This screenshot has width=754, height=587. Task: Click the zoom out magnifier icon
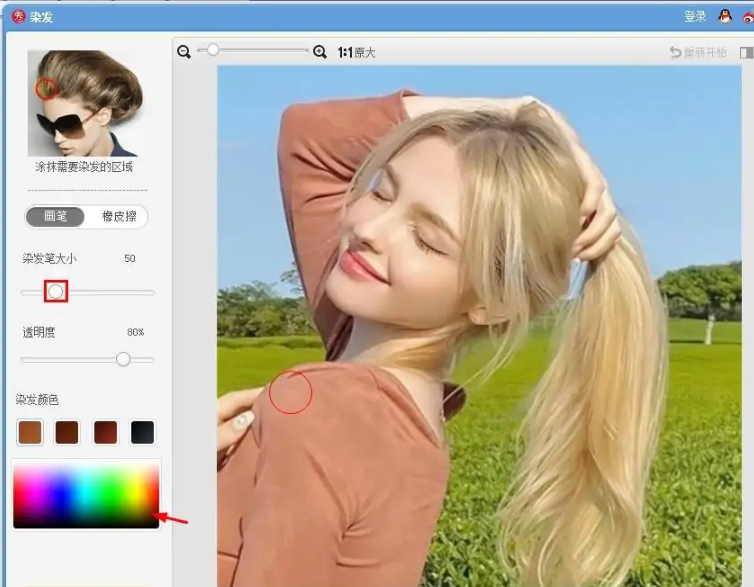pyautogui.click(x=184, y=51)
